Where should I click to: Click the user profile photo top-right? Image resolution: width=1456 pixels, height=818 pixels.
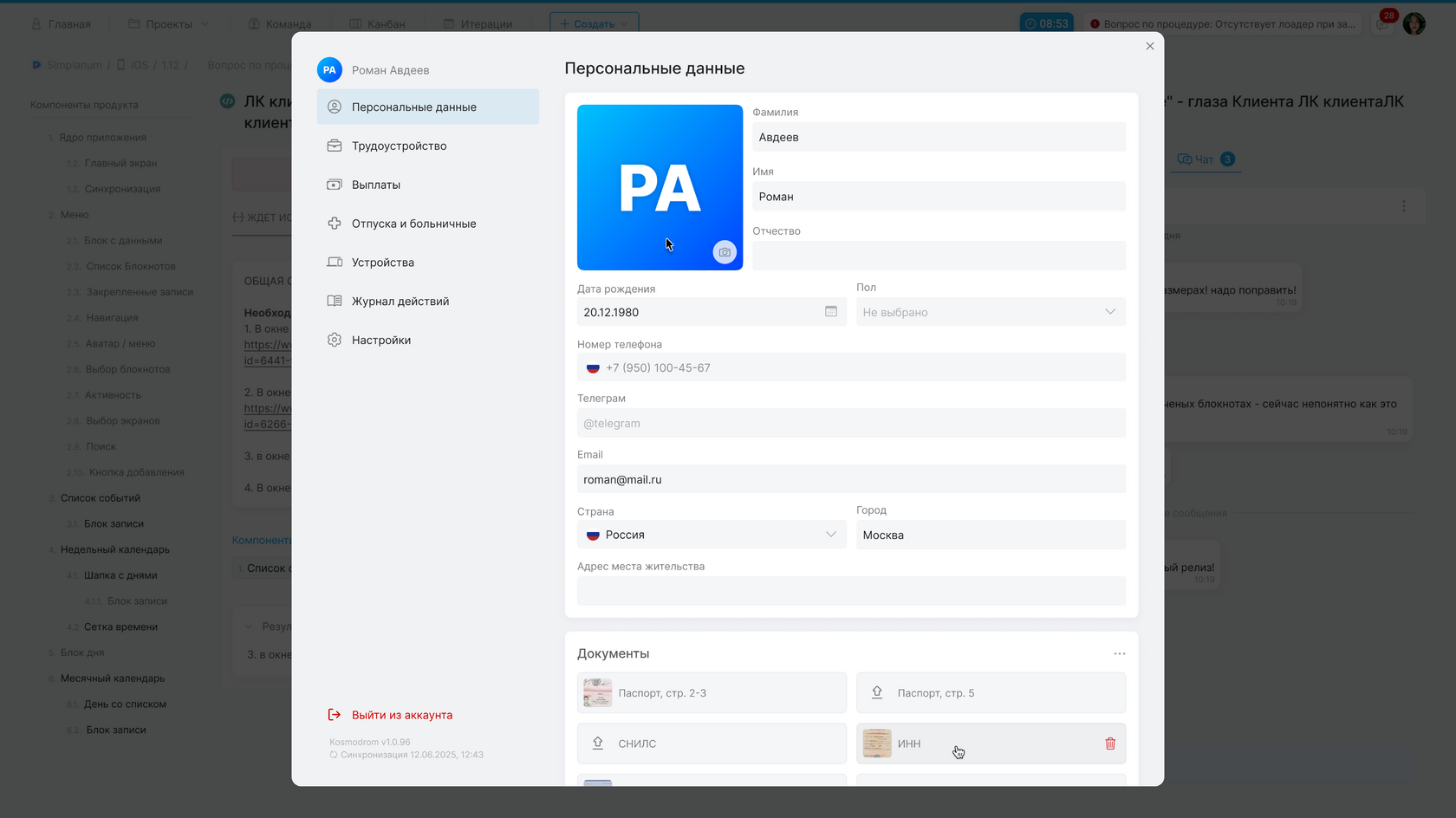[x=1414, y=23]
